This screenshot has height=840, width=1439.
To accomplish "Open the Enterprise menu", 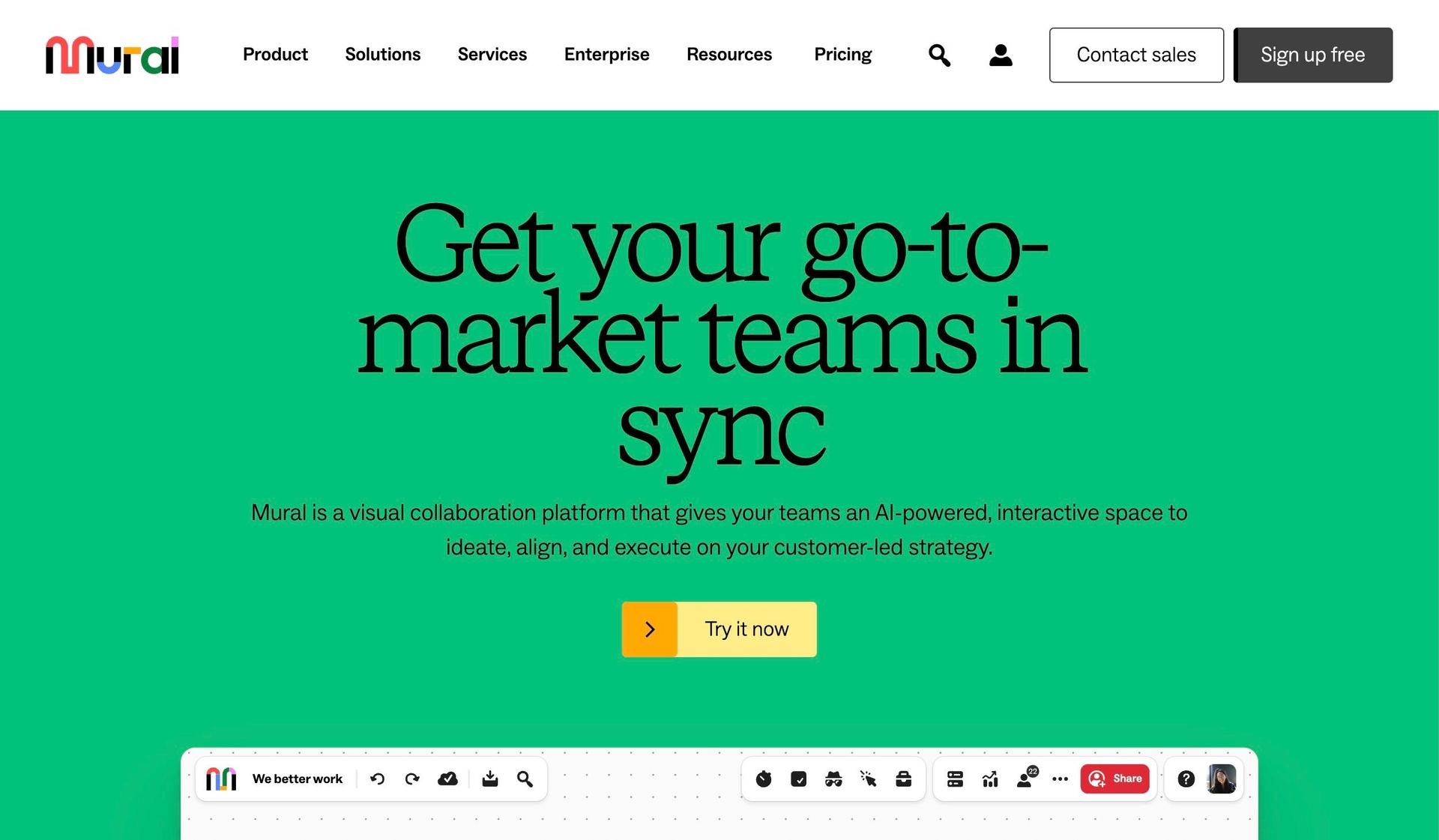I will 607,55.
